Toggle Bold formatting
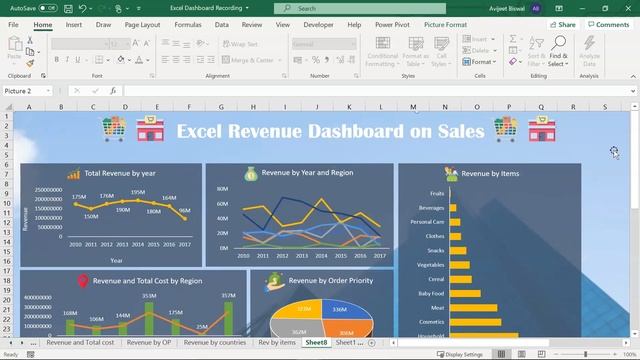Image resolution: width=640 pixels, height=360 pixels. pos(56,60)
